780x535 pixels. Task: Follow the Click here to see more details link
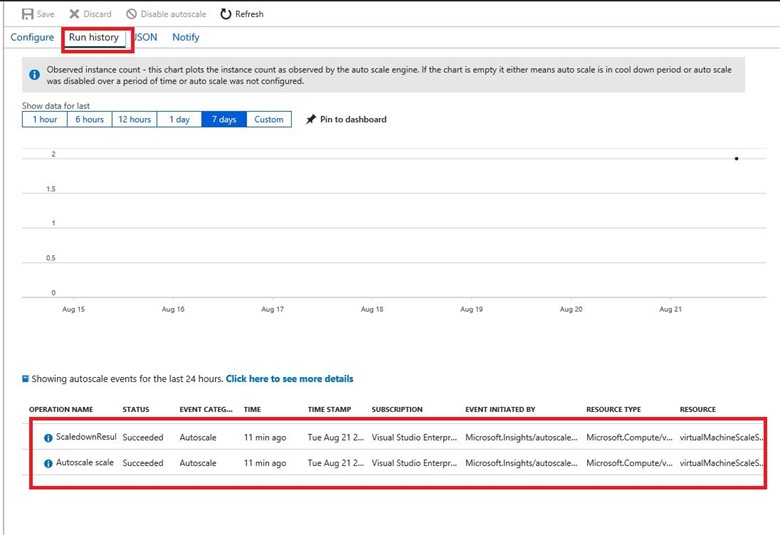(x=289, y=379)
